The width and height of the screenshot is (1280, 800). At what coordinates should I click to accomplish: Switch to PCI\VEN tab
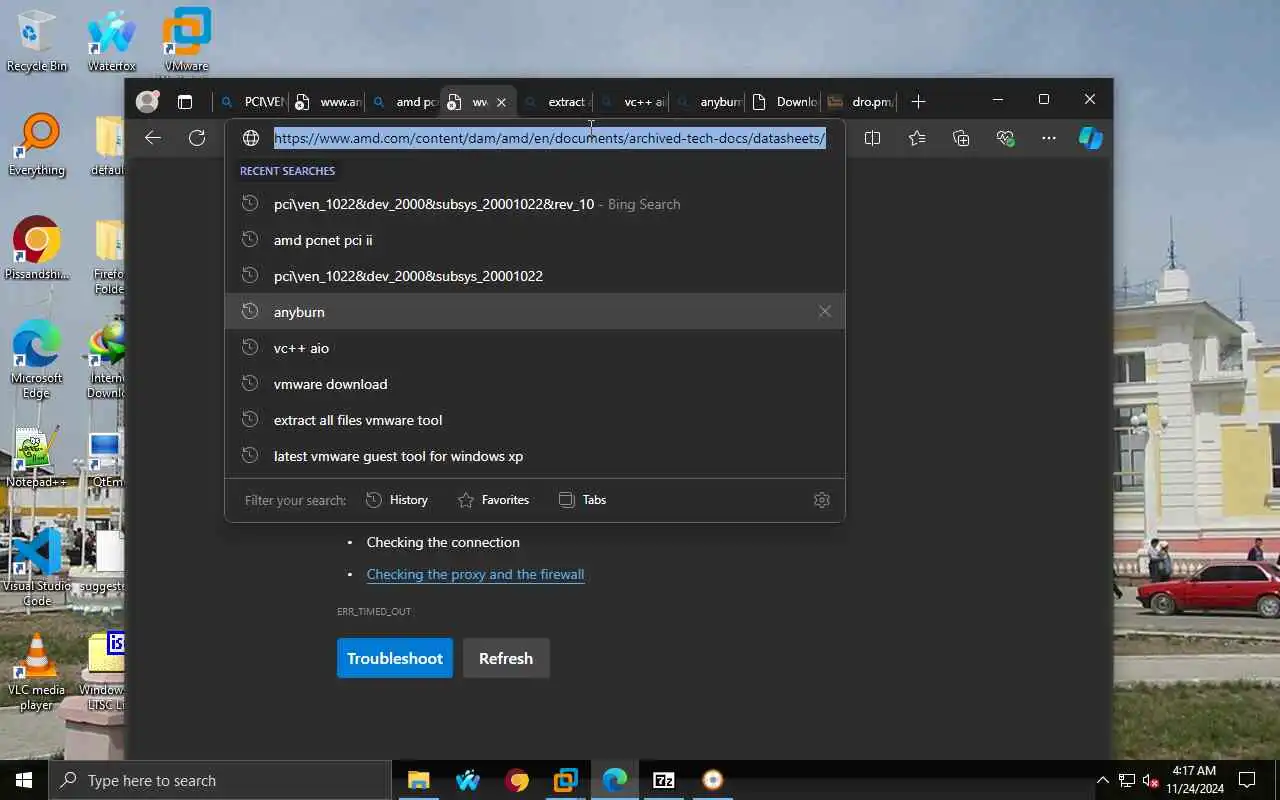tap(253, 102)
